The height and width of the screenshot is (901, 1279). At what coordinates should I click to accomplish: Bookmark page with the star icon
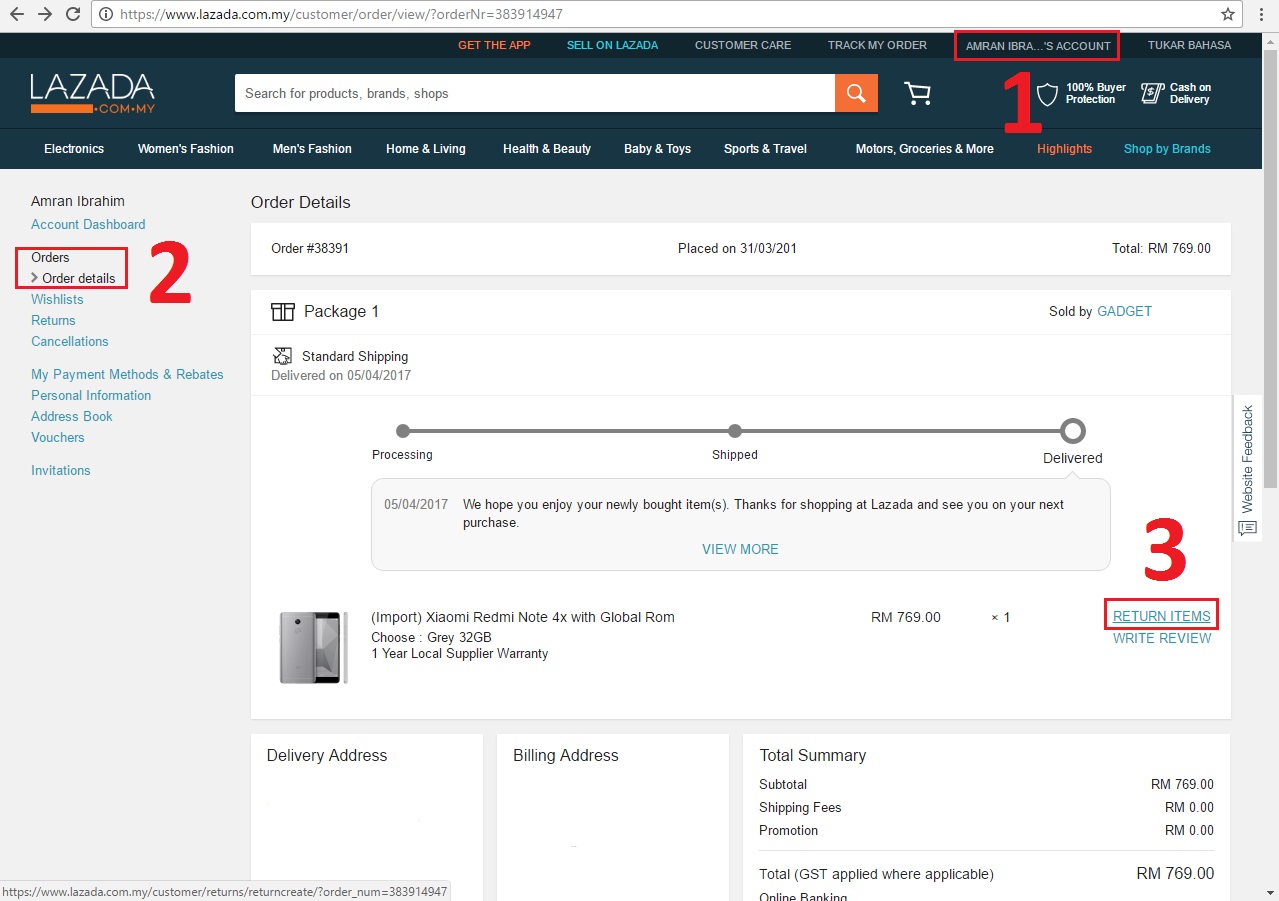(1227, 14)
